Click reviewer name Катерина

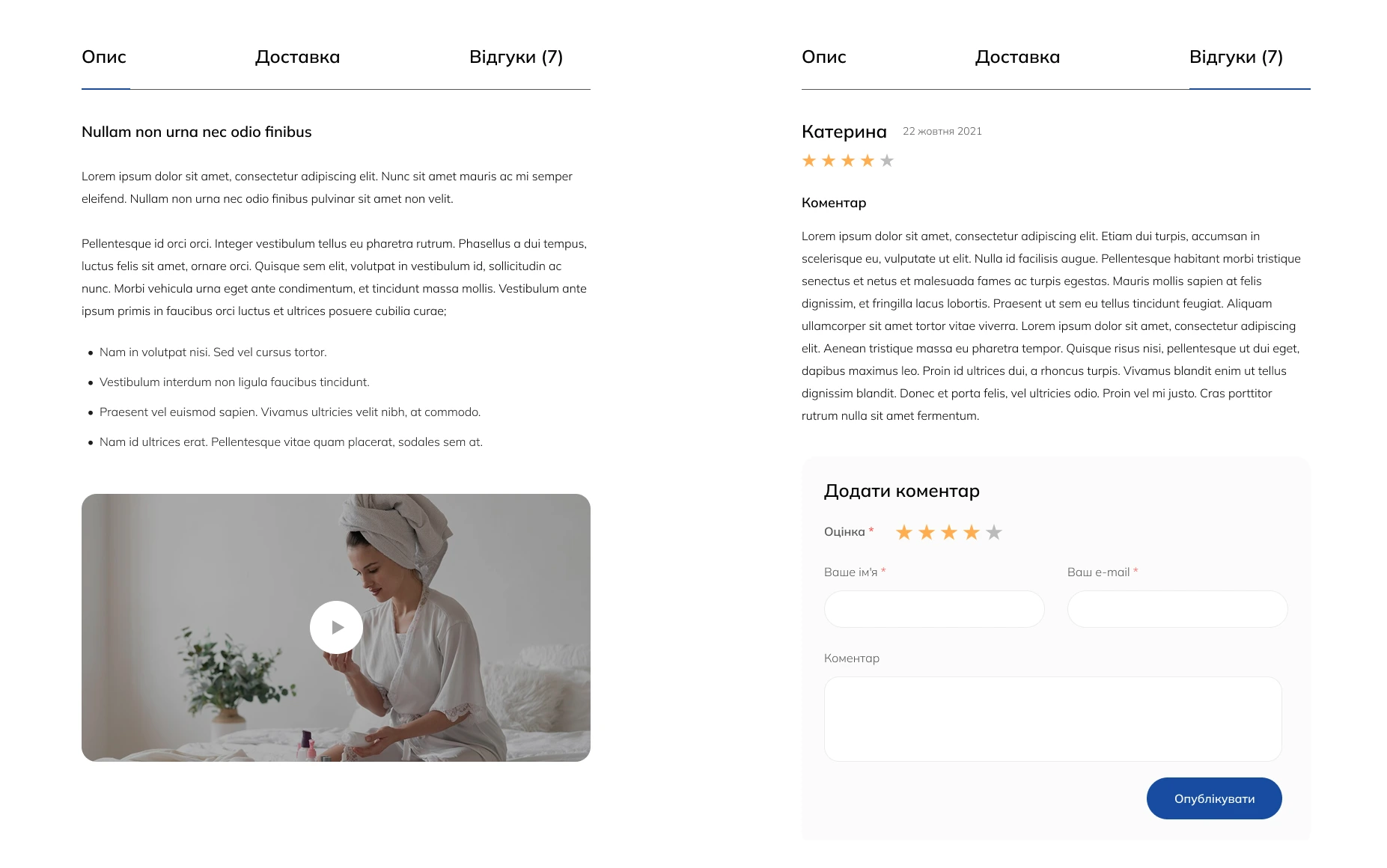[x=844, y=132]
